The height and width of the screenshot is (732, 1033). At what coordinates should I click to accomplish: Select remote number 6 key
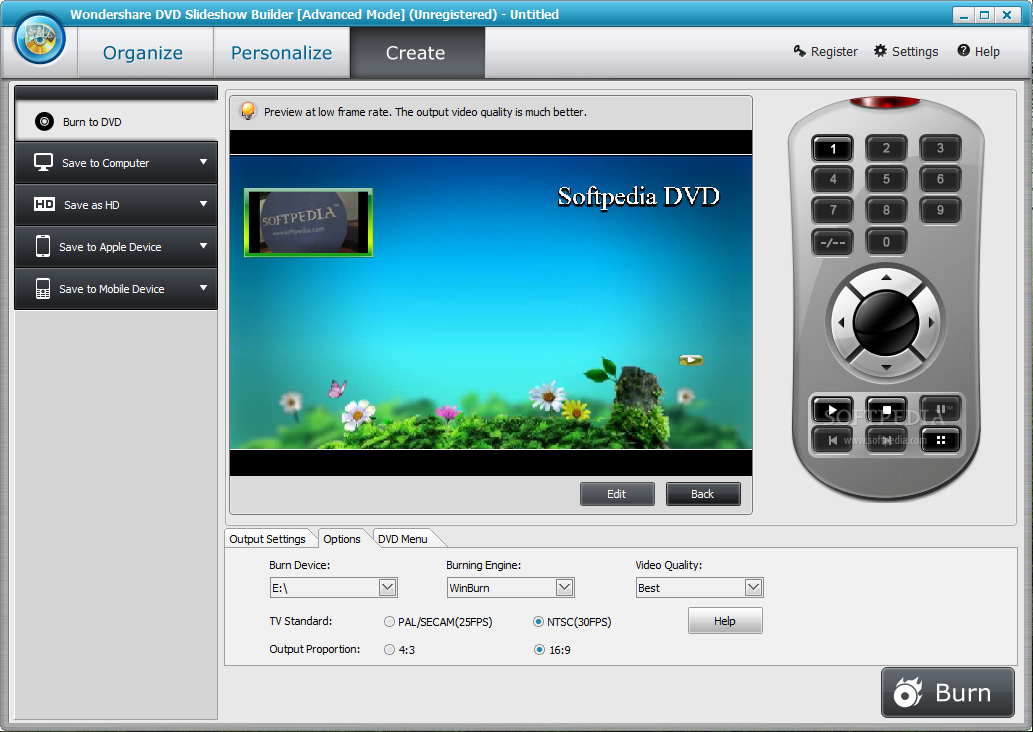click(940, 179)
